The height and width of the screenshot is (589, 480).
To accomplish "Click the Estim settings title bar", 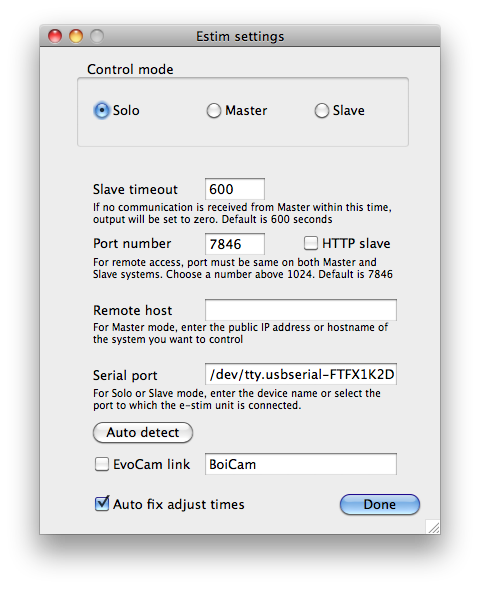I will (x=240, y=36).
